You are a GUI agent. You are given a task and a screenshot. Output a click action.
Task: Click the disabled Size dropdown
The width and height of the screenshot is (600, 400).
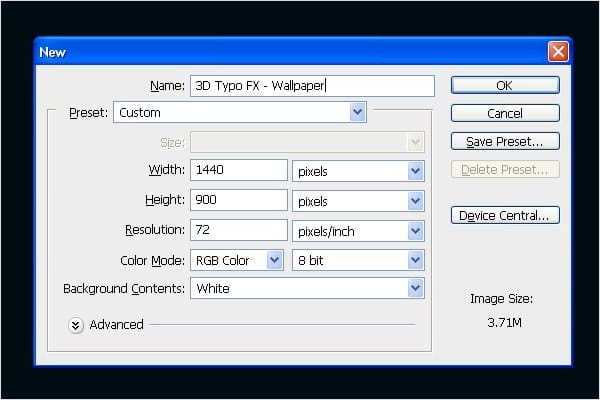click(308, 143)
